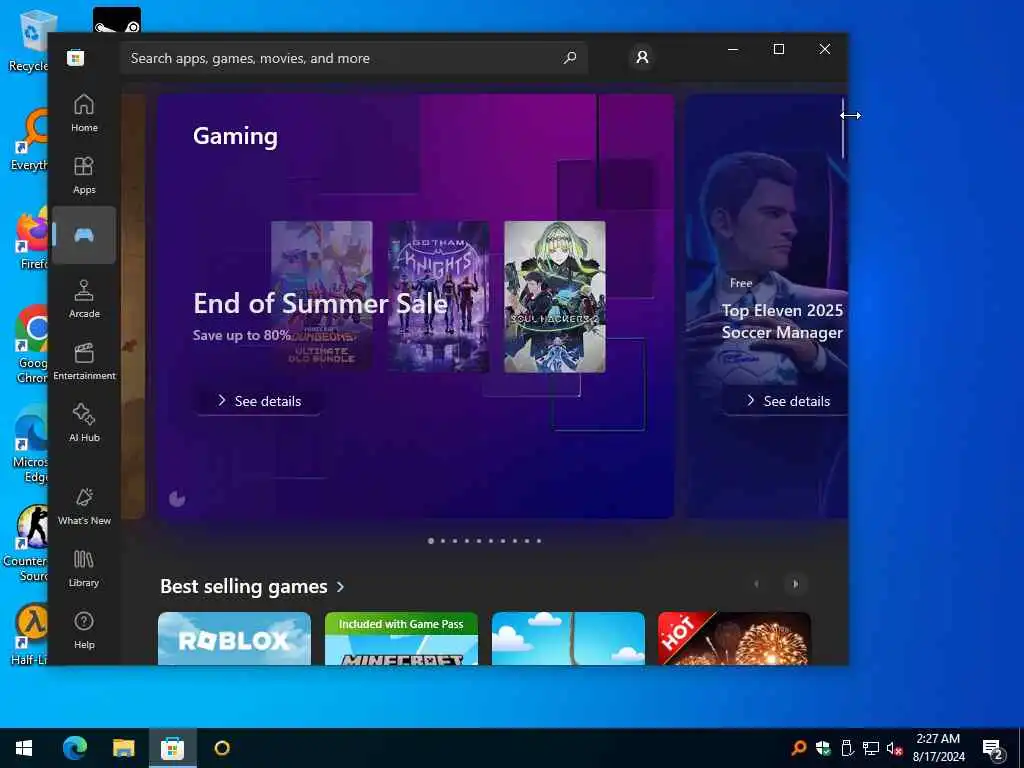
Task: Open the Help section
Action: coord(84,631)
